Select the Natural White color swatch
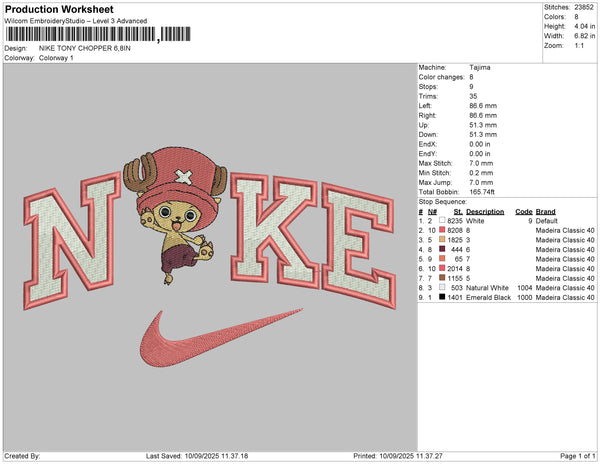This screenshot has height=464, width=600. point(442,287)
